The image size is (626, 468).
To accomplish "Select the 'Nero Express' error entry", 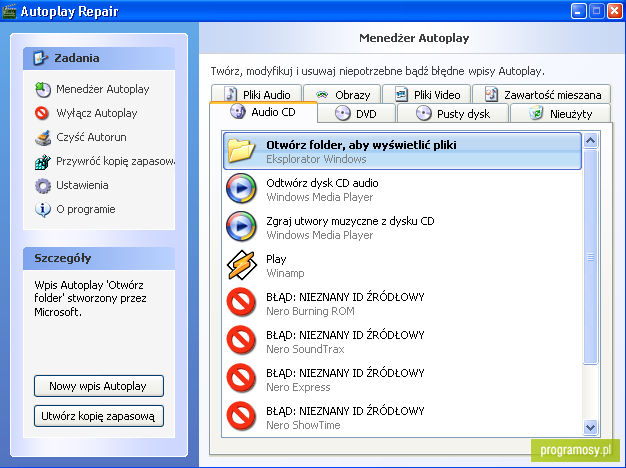I will (402, 379).
